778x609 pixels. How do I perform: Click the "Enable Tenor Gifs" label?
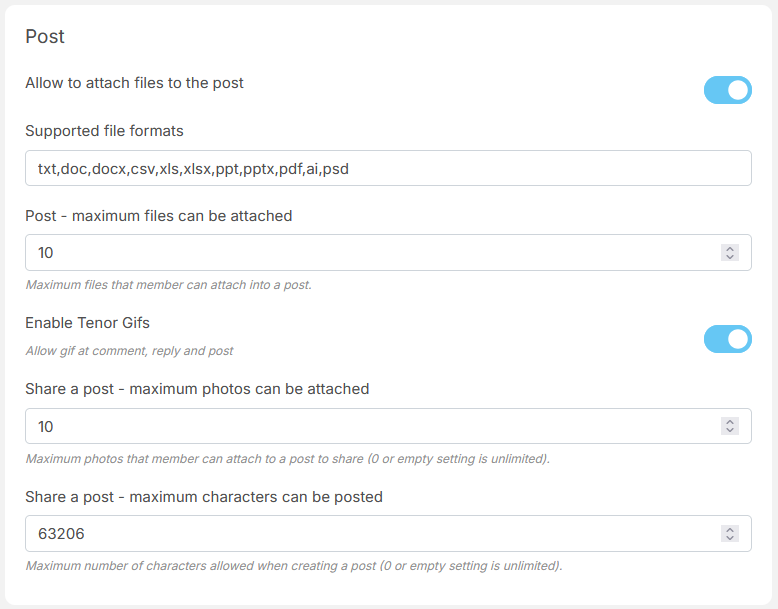tap(87, 323)
